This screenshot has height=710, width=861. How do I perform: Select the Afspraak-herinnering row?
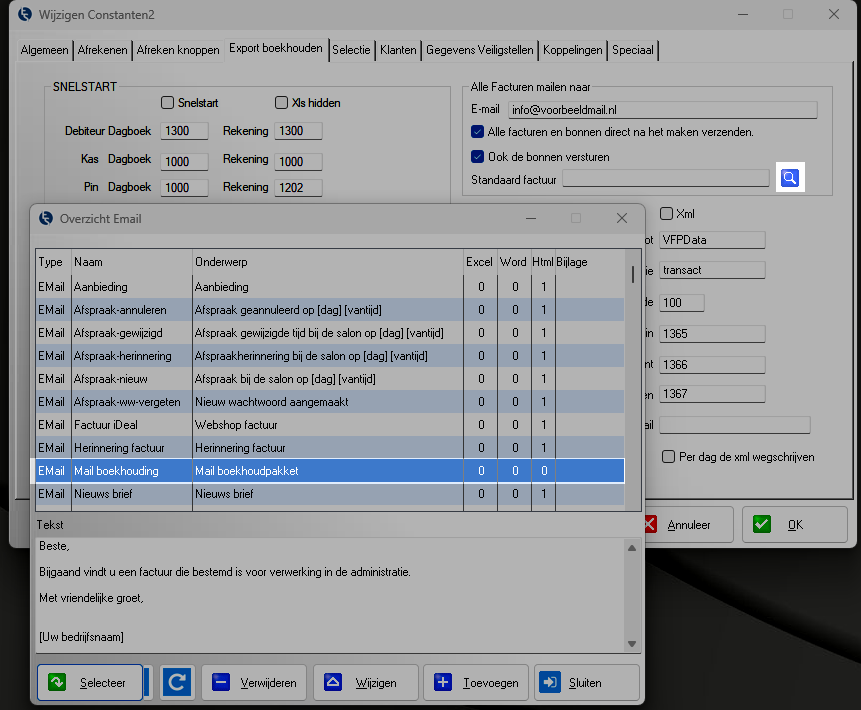coord(330,356)
